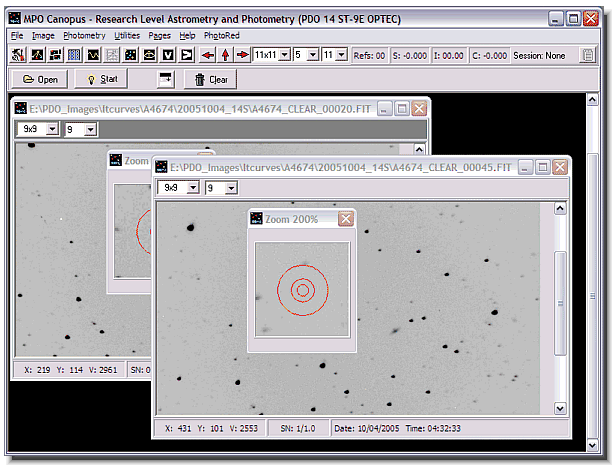Click the scroll down arrow of the main workspace
The width and height of the screenshot is (616, 470).
click(592, 445)
